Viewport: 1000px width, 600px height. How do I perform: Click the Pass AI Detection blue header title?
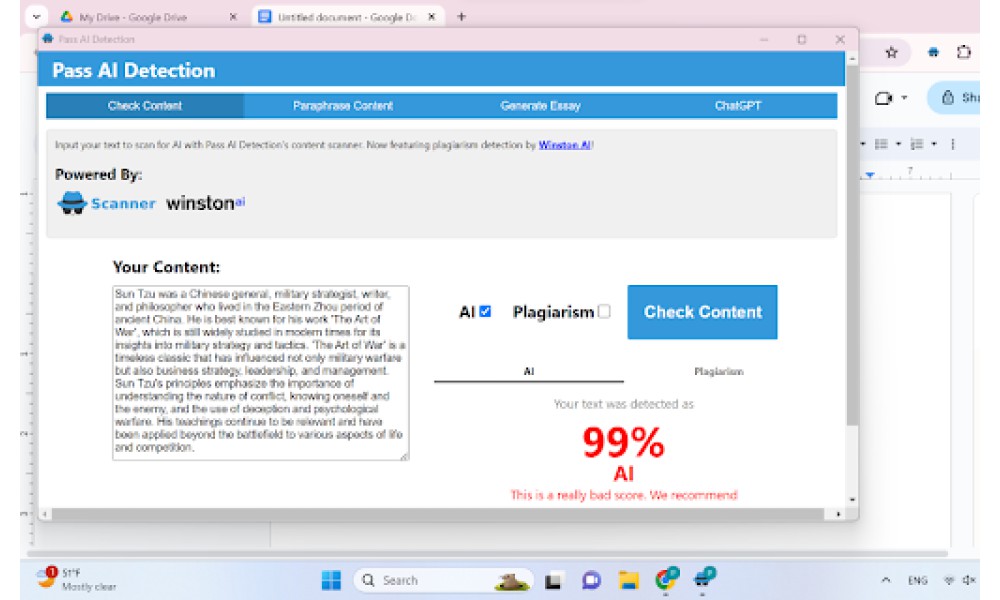tap(133, 70)
